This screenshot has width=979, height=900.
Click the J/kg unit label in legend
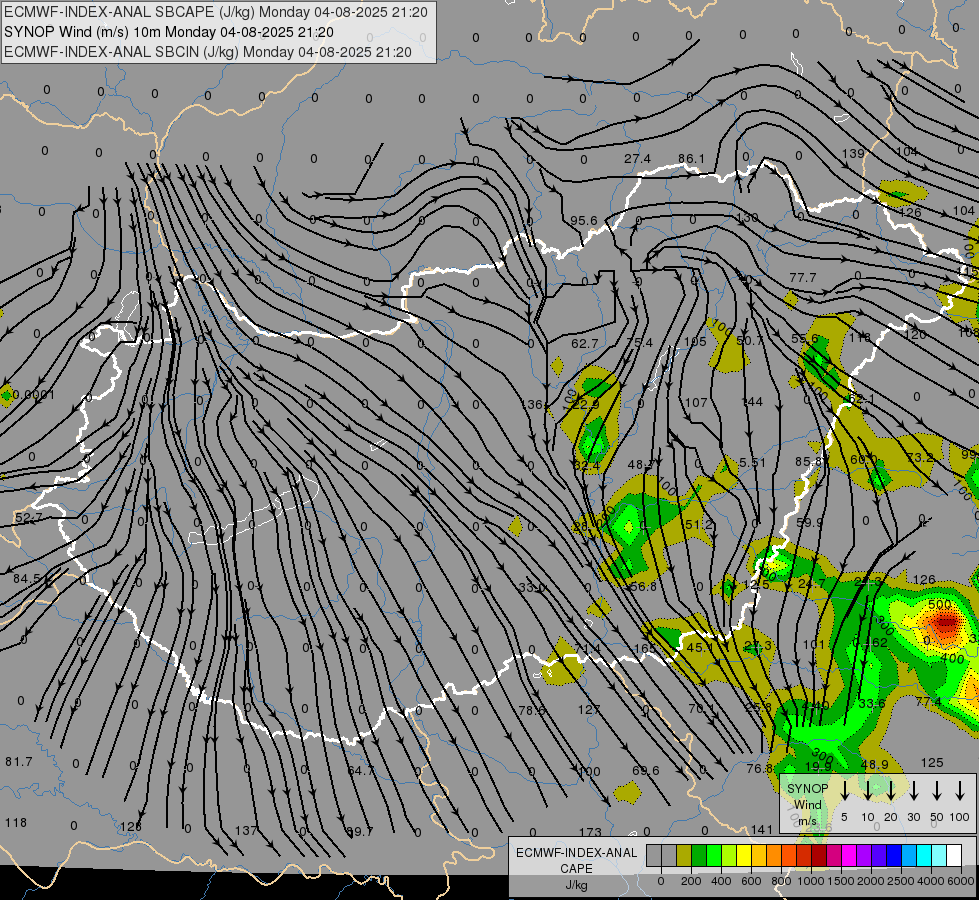coord(576,885)
